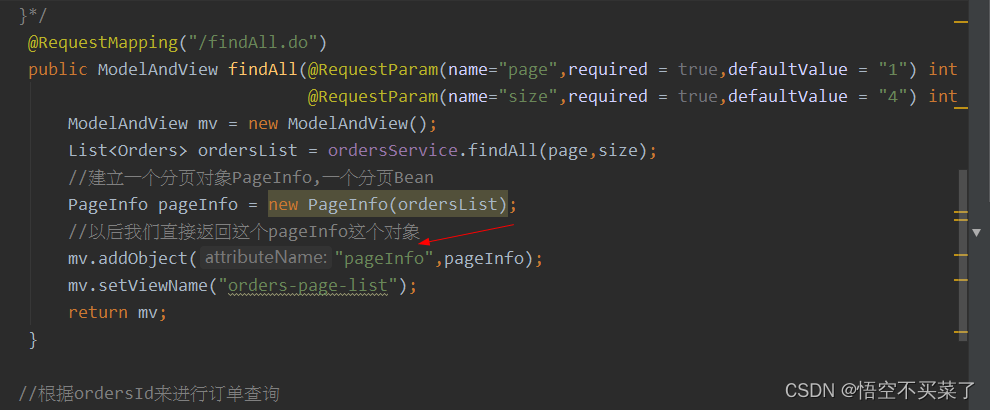This screenshot has width=990, height=410.
Task: Click the public keyword of the method
Action: pos(57,69)
